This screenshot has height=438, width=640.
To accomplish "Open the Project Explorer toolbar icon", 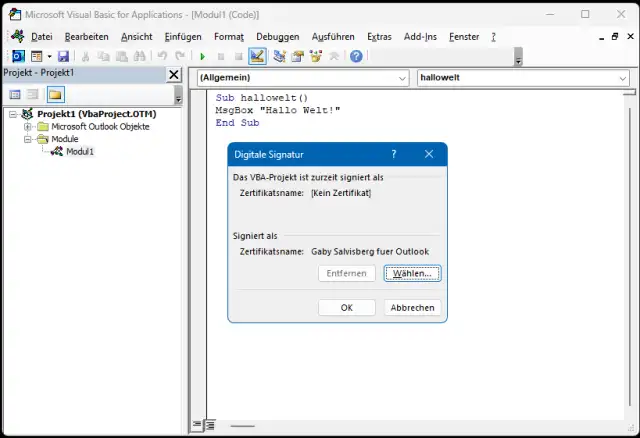I will pos(280,57).
